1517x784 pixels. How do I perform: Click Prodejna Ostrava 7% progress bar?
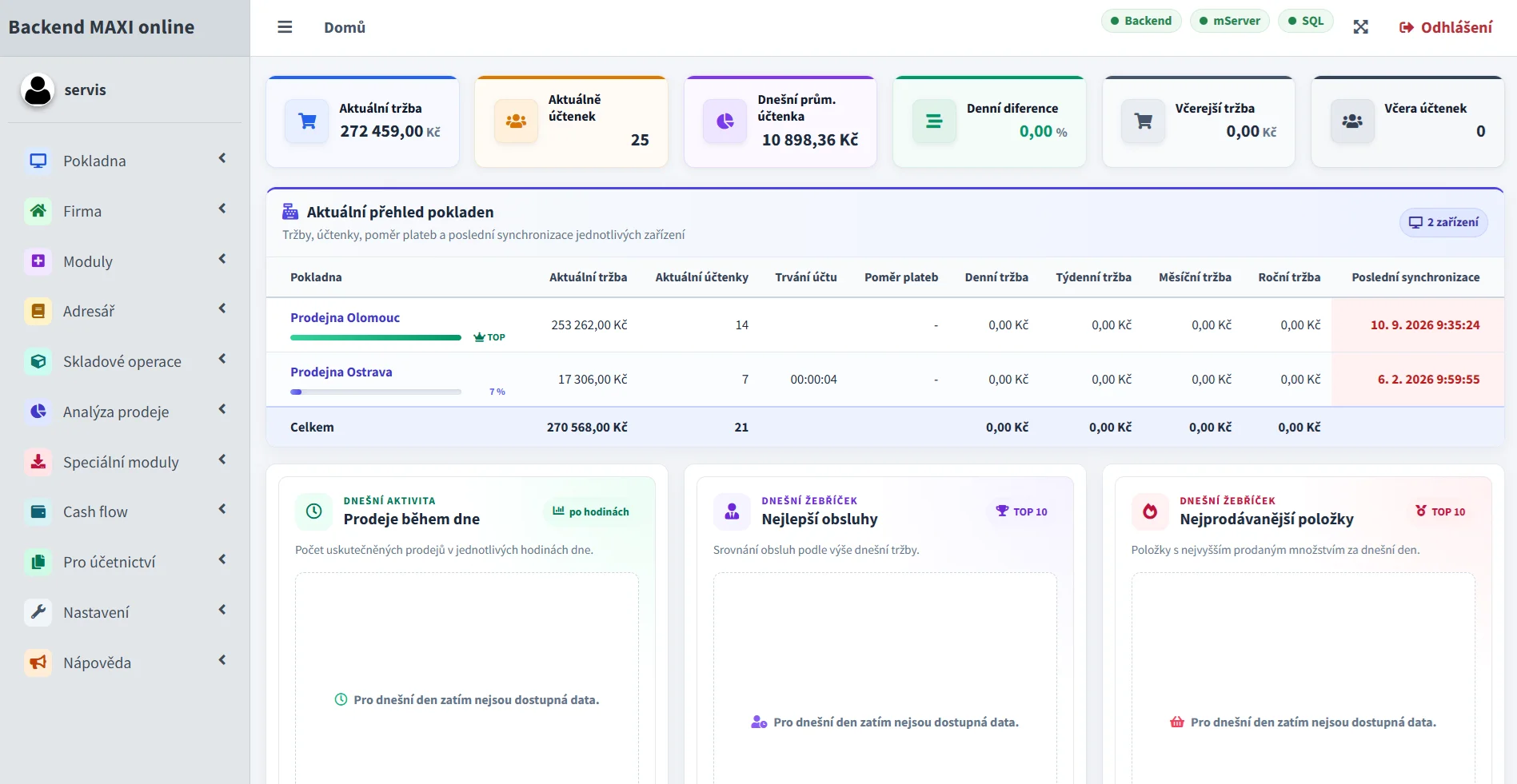[x=376, y=392]
